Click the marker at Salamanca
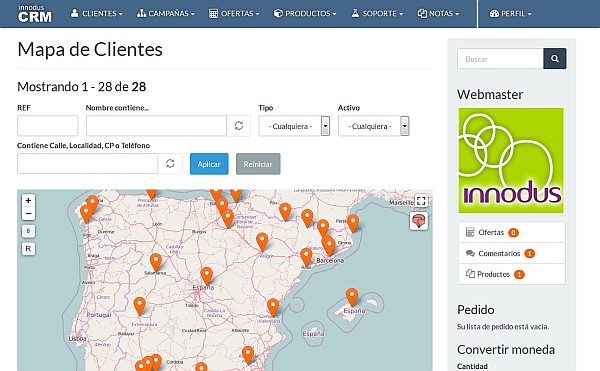The image size is (600, 371). pyautogui.click(x=156, y=262)
